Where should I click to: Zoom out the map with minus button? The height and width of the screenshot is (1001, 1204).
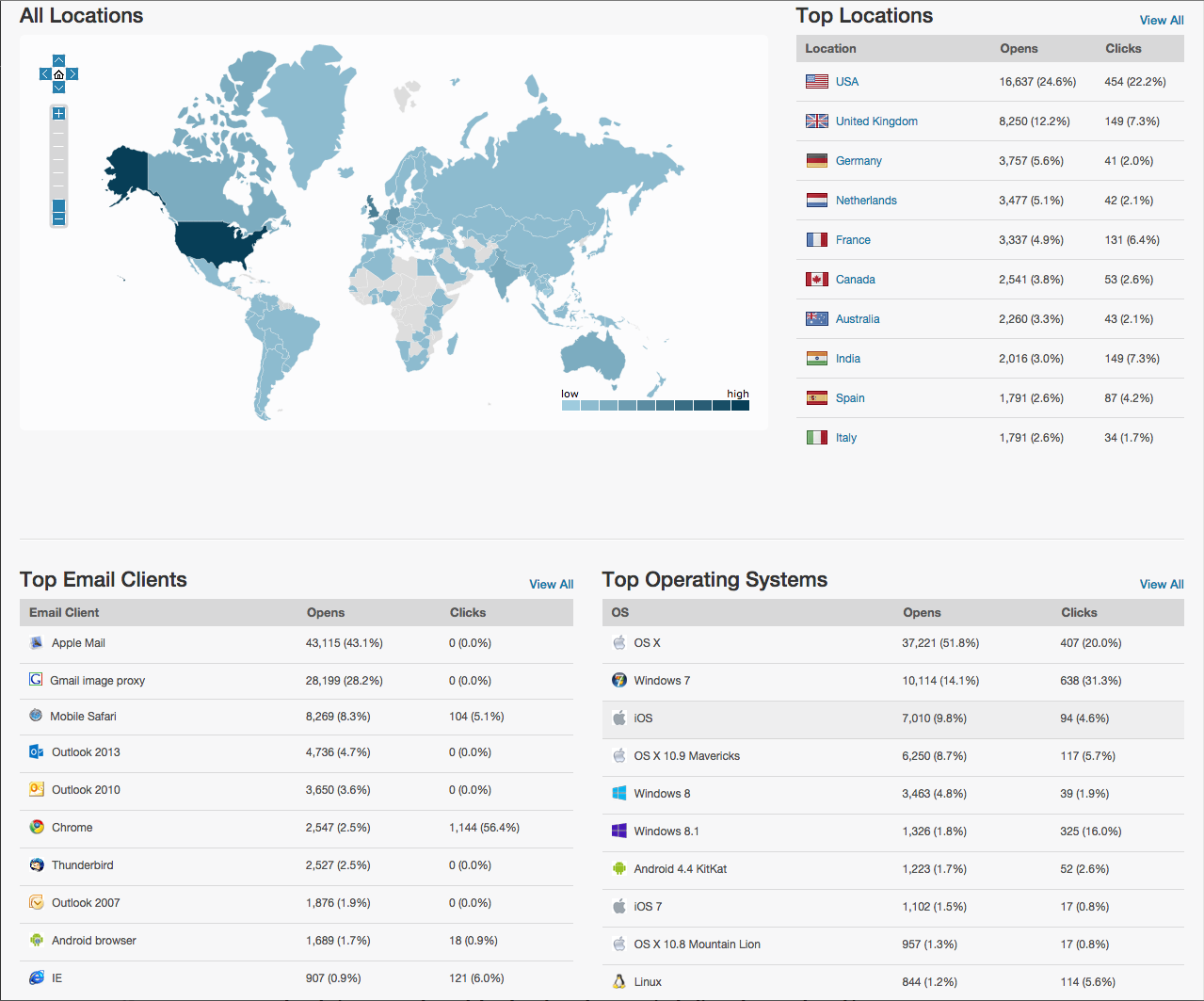58,219
